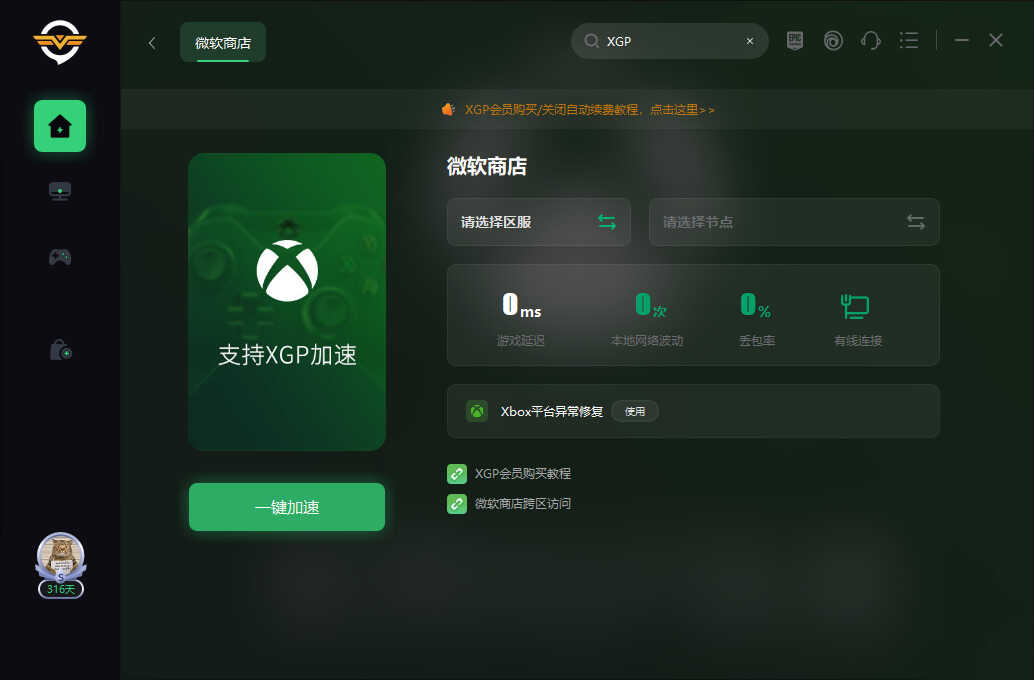
Task: Close the accelerator window
Action: coord(996,40)
